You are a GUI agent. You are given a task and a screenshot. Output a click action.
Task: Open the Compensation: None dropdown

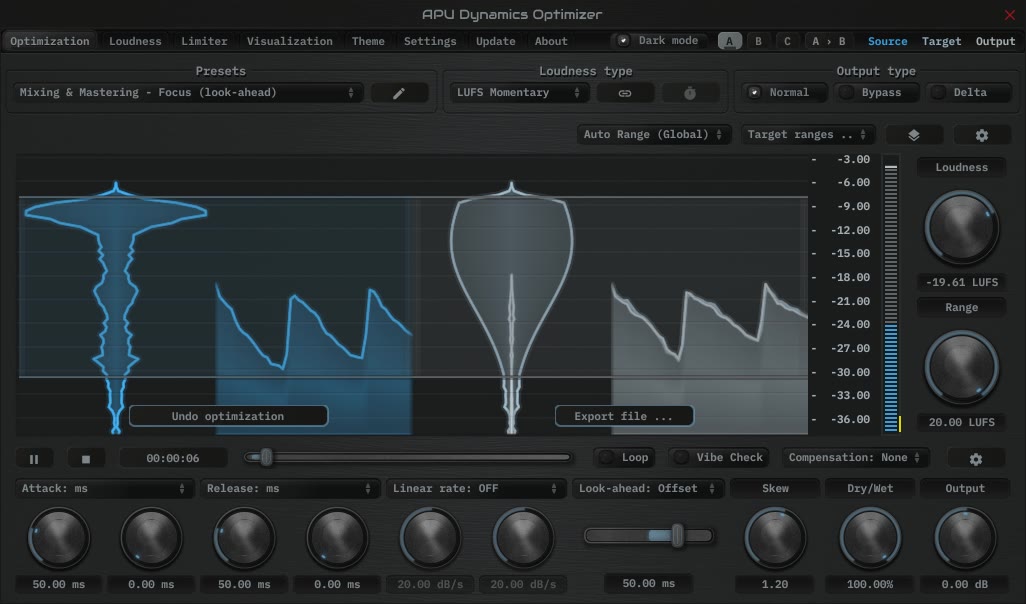(x=854, y=457)
